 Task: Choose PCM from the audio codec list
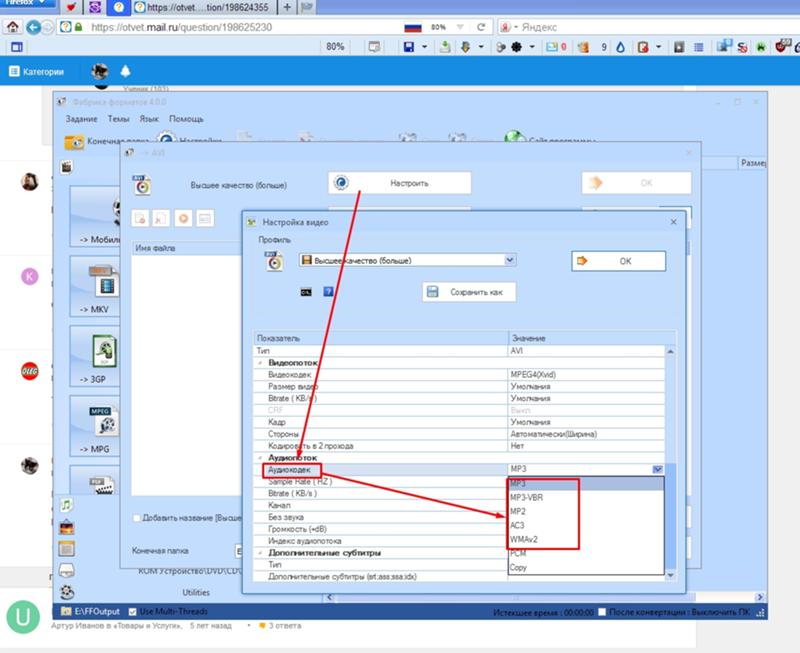tap(586, 554)
